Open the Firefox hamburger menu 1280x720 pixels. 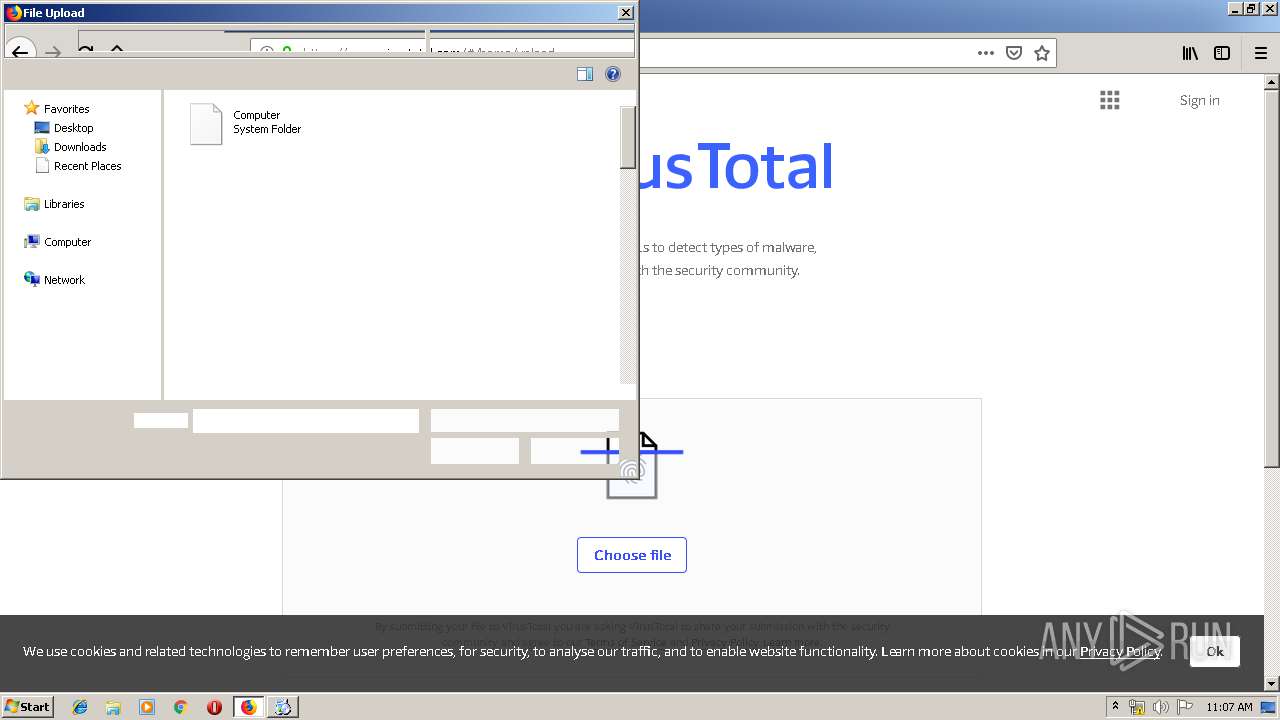click(x=1260, y=54)
